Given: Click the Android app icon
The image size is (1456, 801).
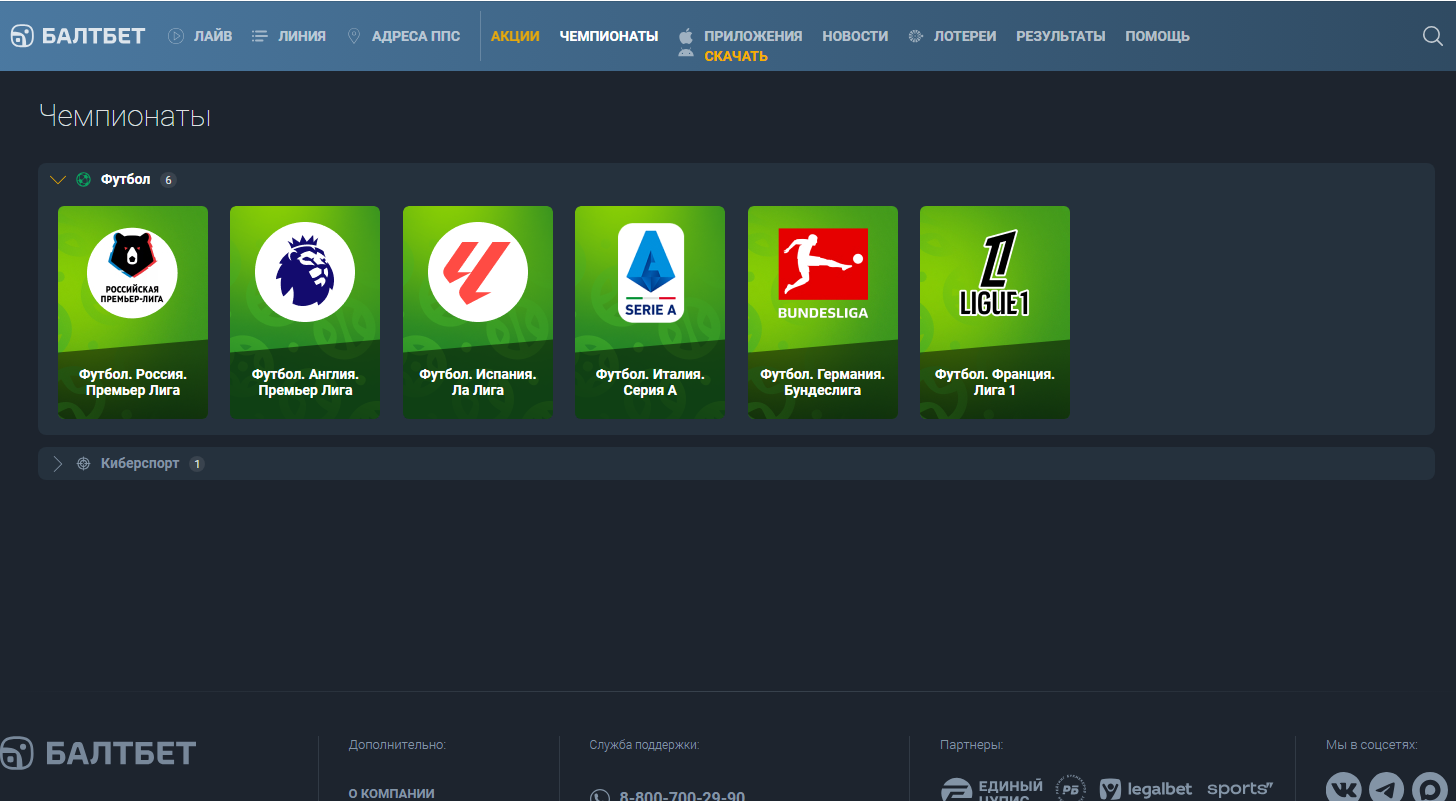Looking at the screenshot, I should (x=686, y=53).
